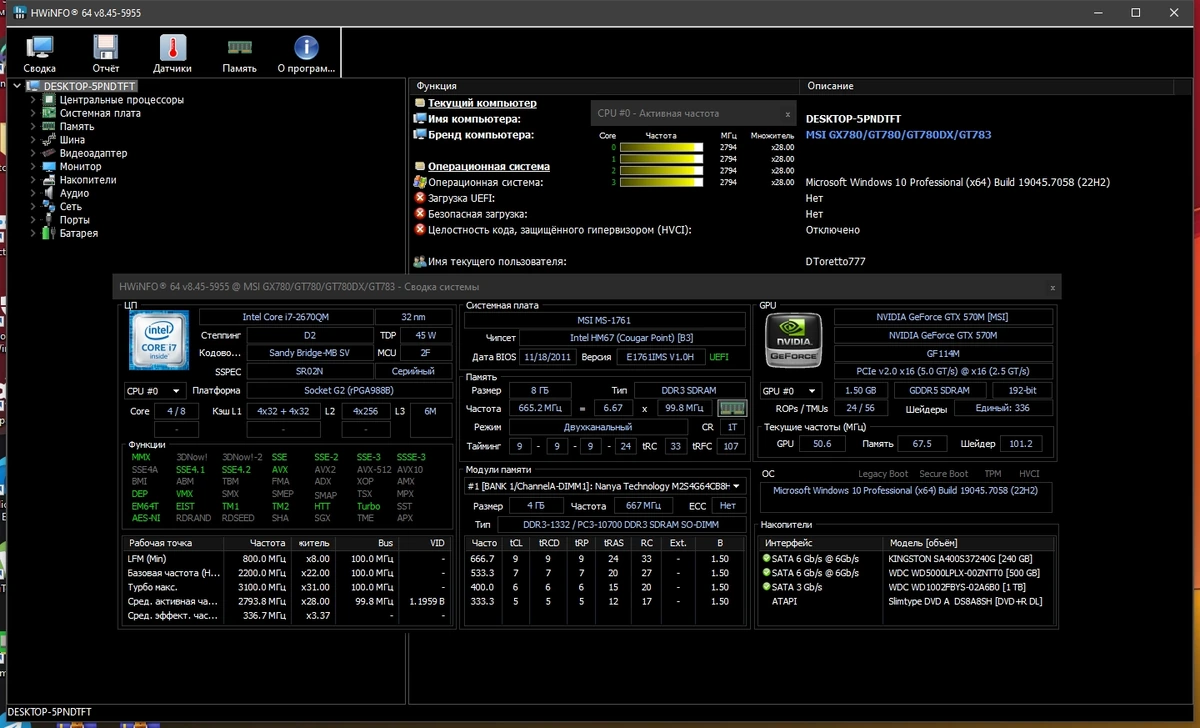Click the TPM indicator

click(x=993, y=474)
